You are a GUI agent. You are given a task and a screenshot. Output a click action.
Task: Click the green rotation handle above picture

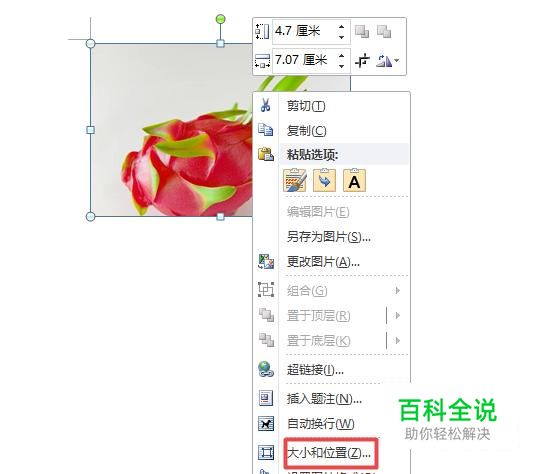(221, 19)
